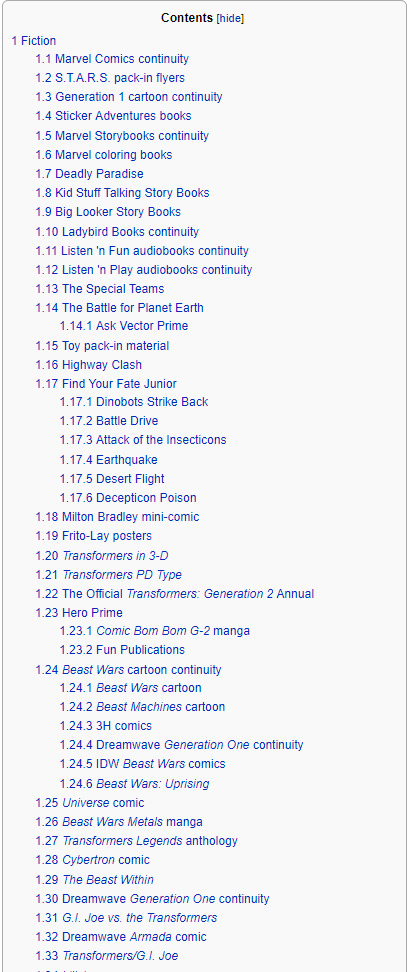Image resolution: width=407 pixels, height=972 pixels.
Task: Open 1.20 Transformers in 3-D
Action: coord(102,556)
